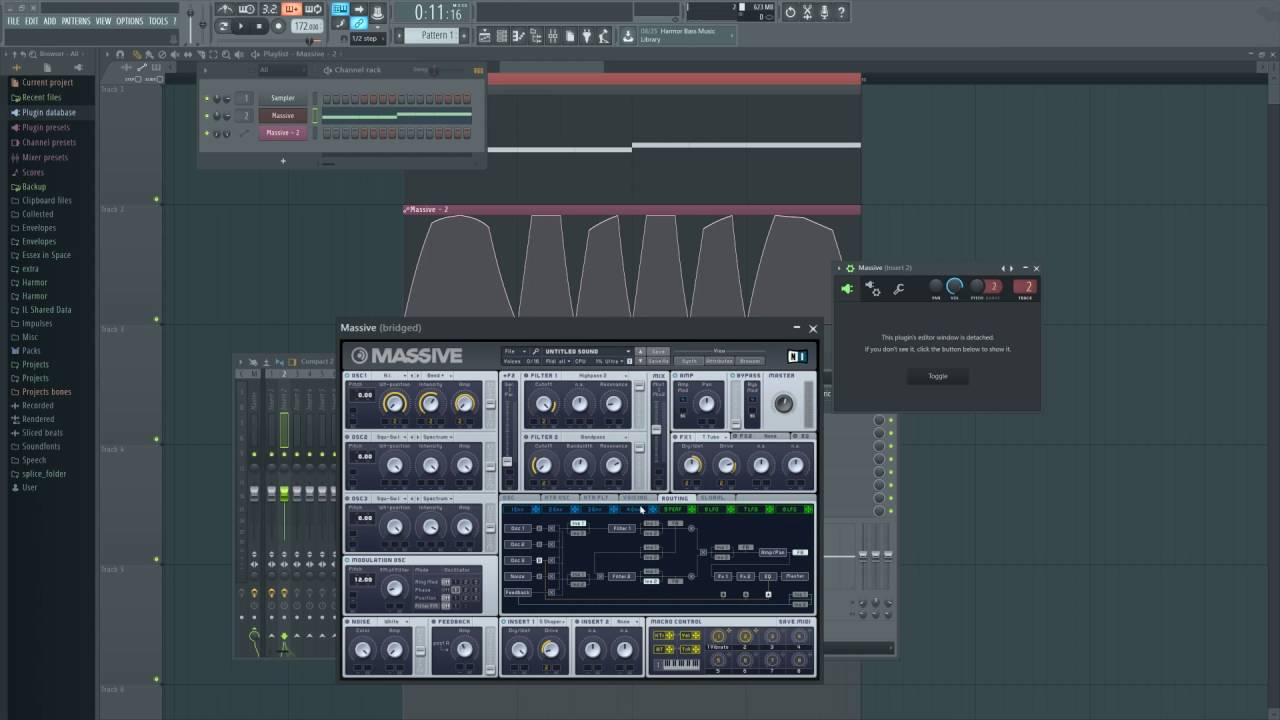Select the Massive channel button in Channel rack
Viewport: 1280px width, 720px height.
tap(283, 115)
